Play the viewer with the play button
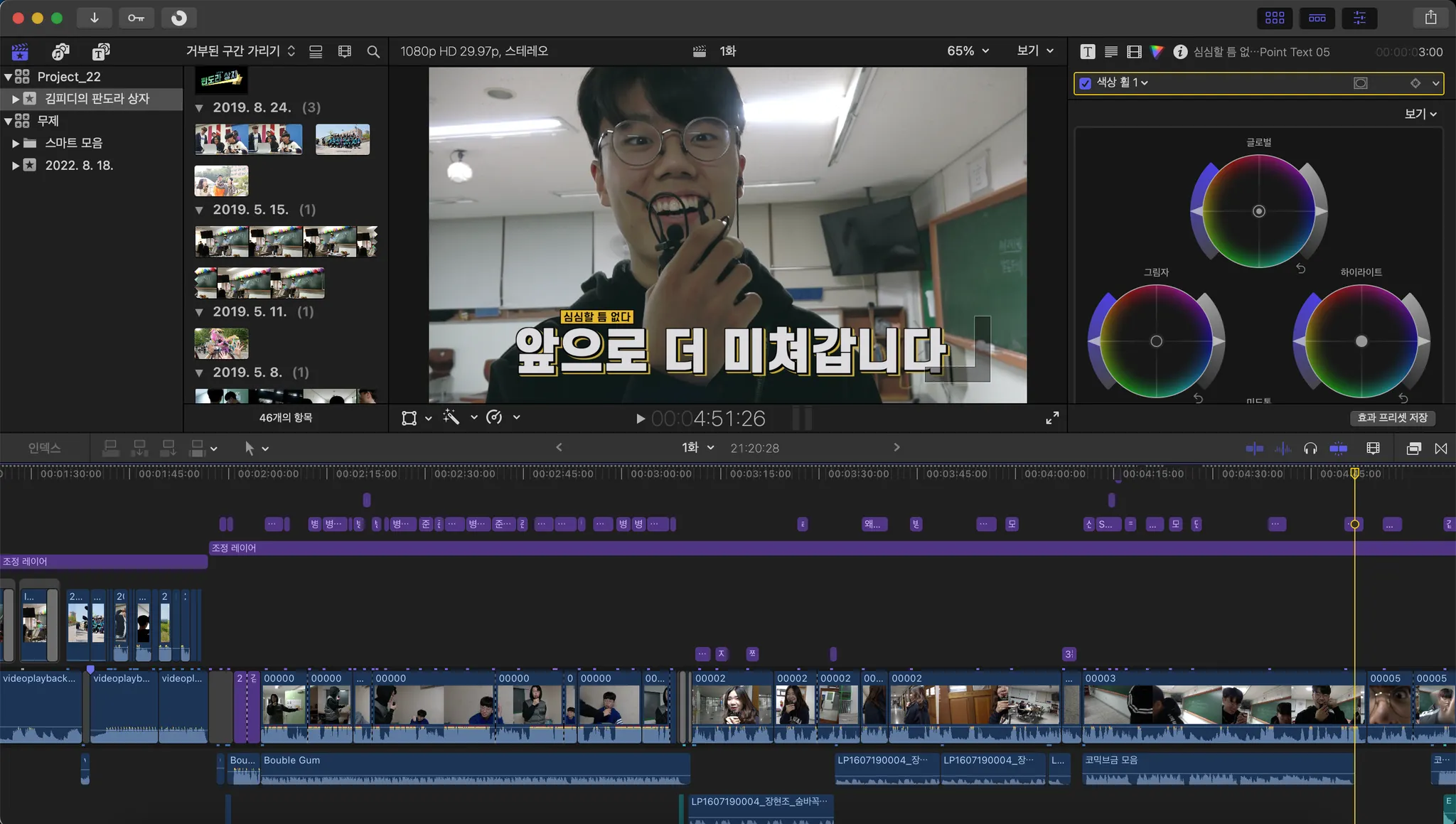The height and width of the screenshot is (824, 1456). pos(640,419)
